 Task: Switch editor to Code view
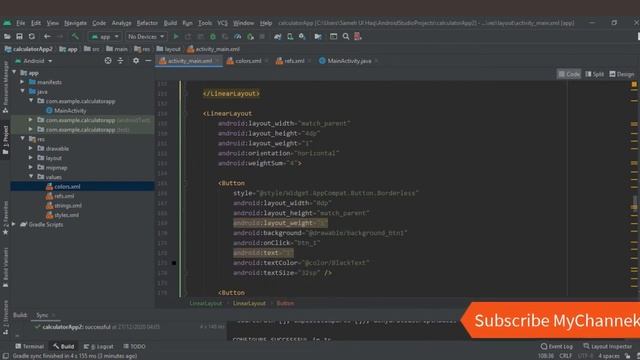pos(569,74)
